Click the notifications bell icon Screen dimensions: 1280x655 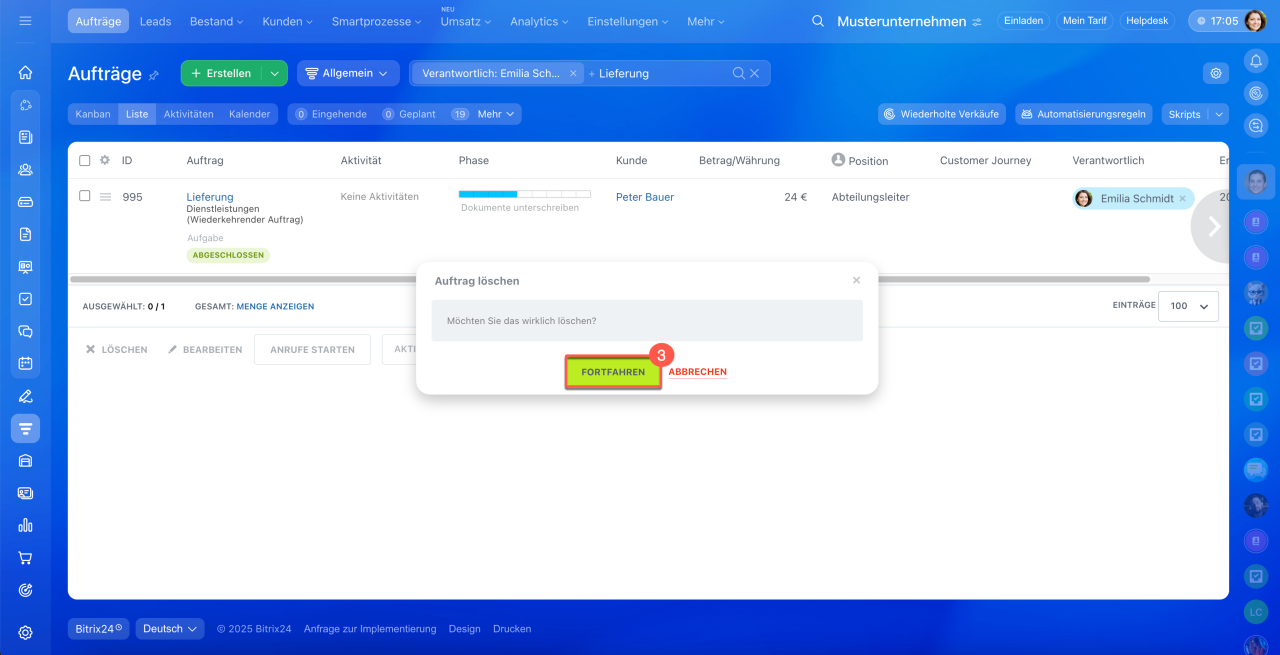click(1256, 61)
